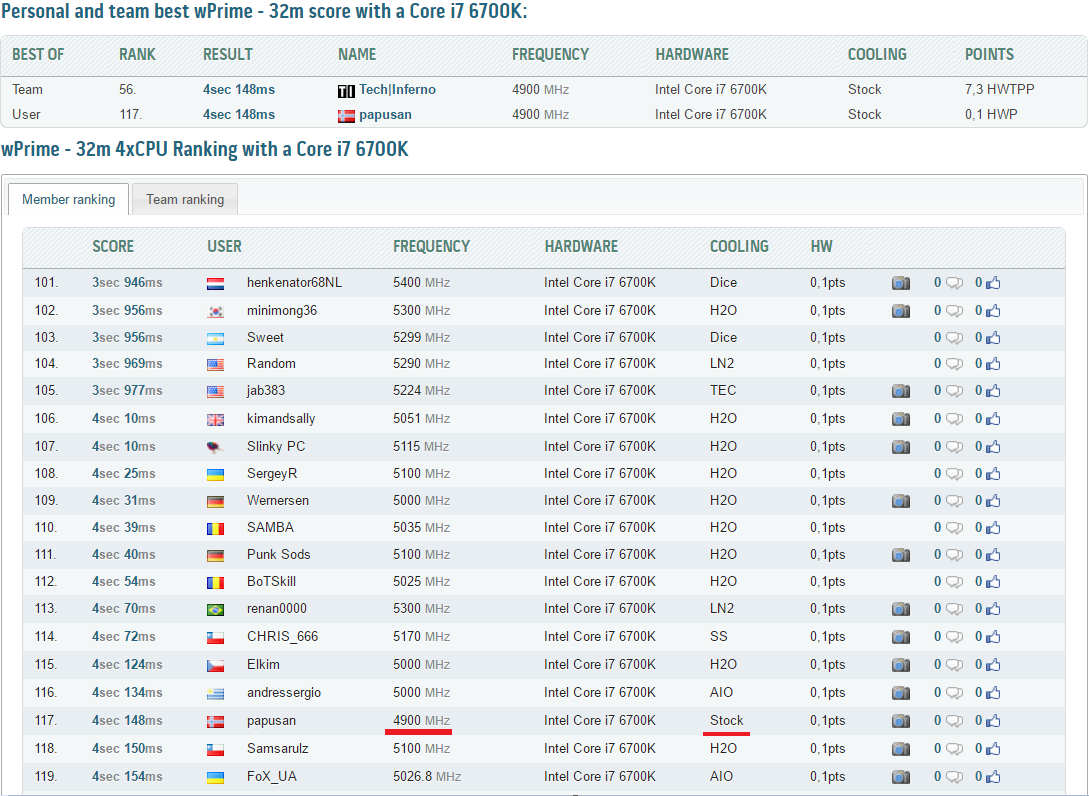
Task: Open renan0000's submission camera icon
Action: click(x=901, y=609)
